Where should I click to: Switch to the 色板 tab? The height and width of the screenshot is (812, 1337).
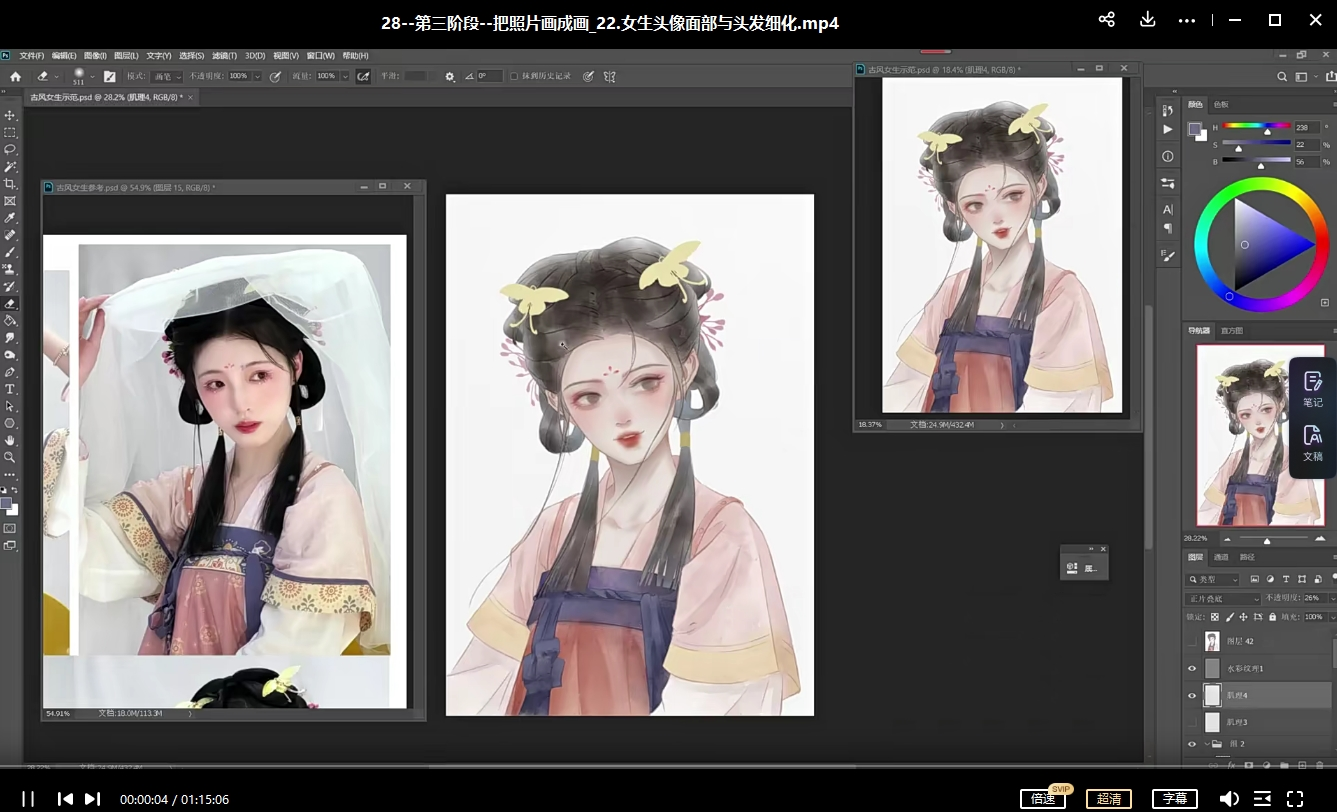(x=1221, y=104)
